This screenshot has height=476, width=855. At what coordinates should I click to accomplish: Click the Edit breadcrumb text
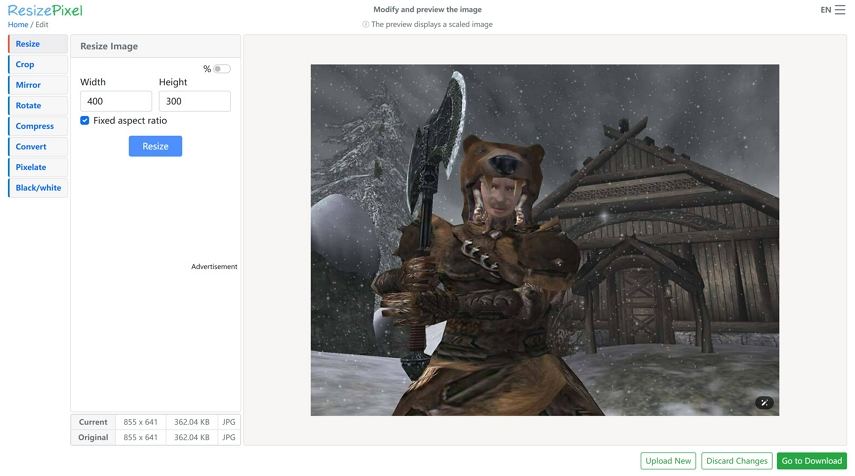42,25
